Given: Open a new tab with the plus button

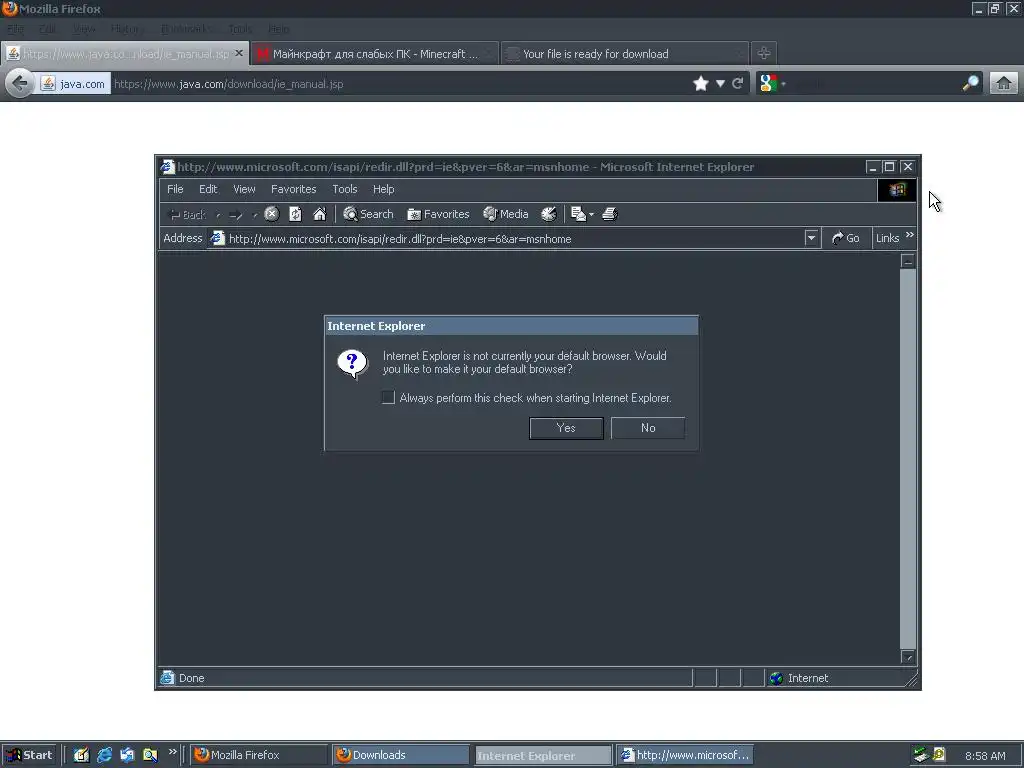Looking at the screenshot, I should [x=763, y=53].
